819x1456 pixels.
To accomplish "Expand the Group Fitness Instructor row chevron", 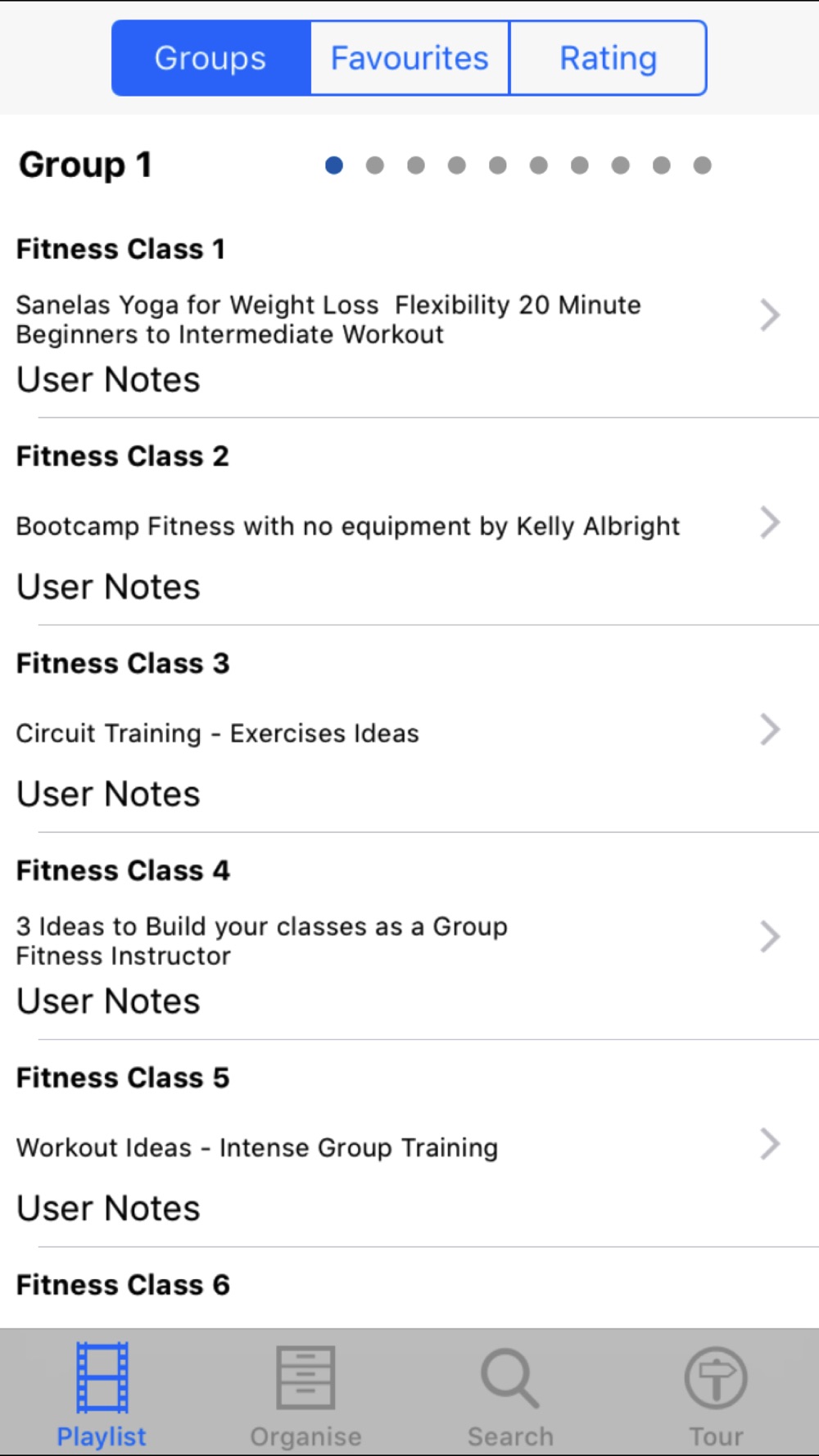I will tap(770, 937).
